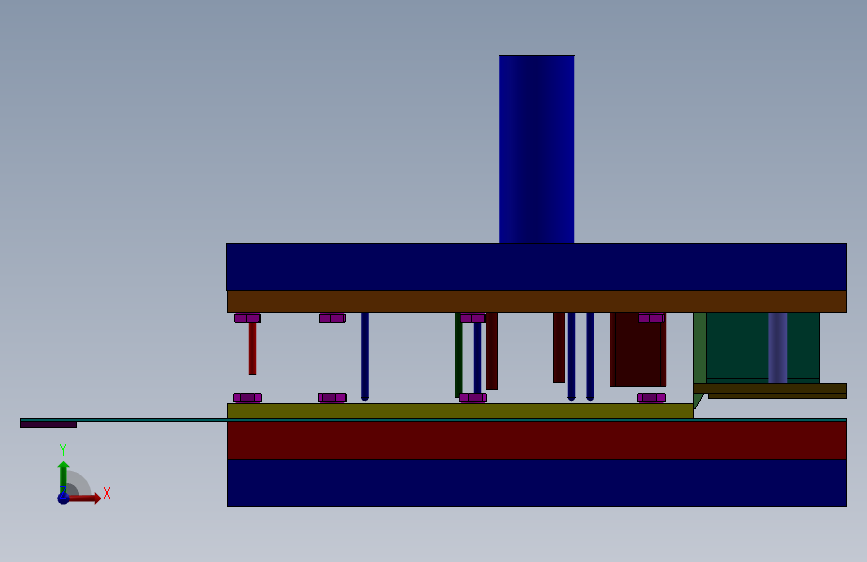Select the lavender cylinder inside green block
Screen dimensions: 867x562
pos(777,347)
